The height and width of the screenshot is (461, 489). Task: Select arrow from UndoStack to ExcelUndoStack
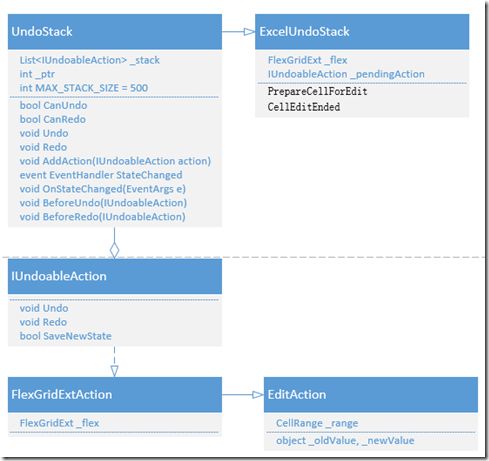pos(239,32)
